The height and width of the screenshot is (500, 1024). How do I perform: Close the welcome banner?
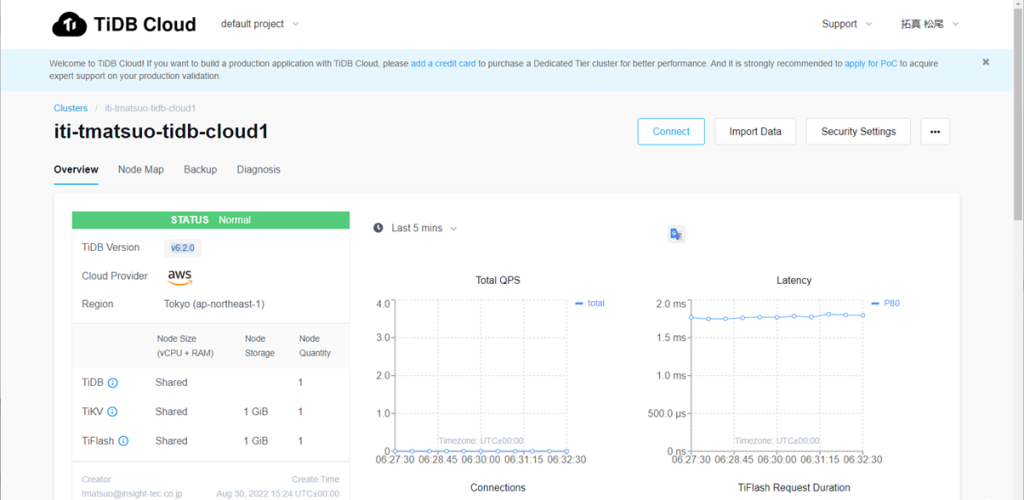(985, 62)
